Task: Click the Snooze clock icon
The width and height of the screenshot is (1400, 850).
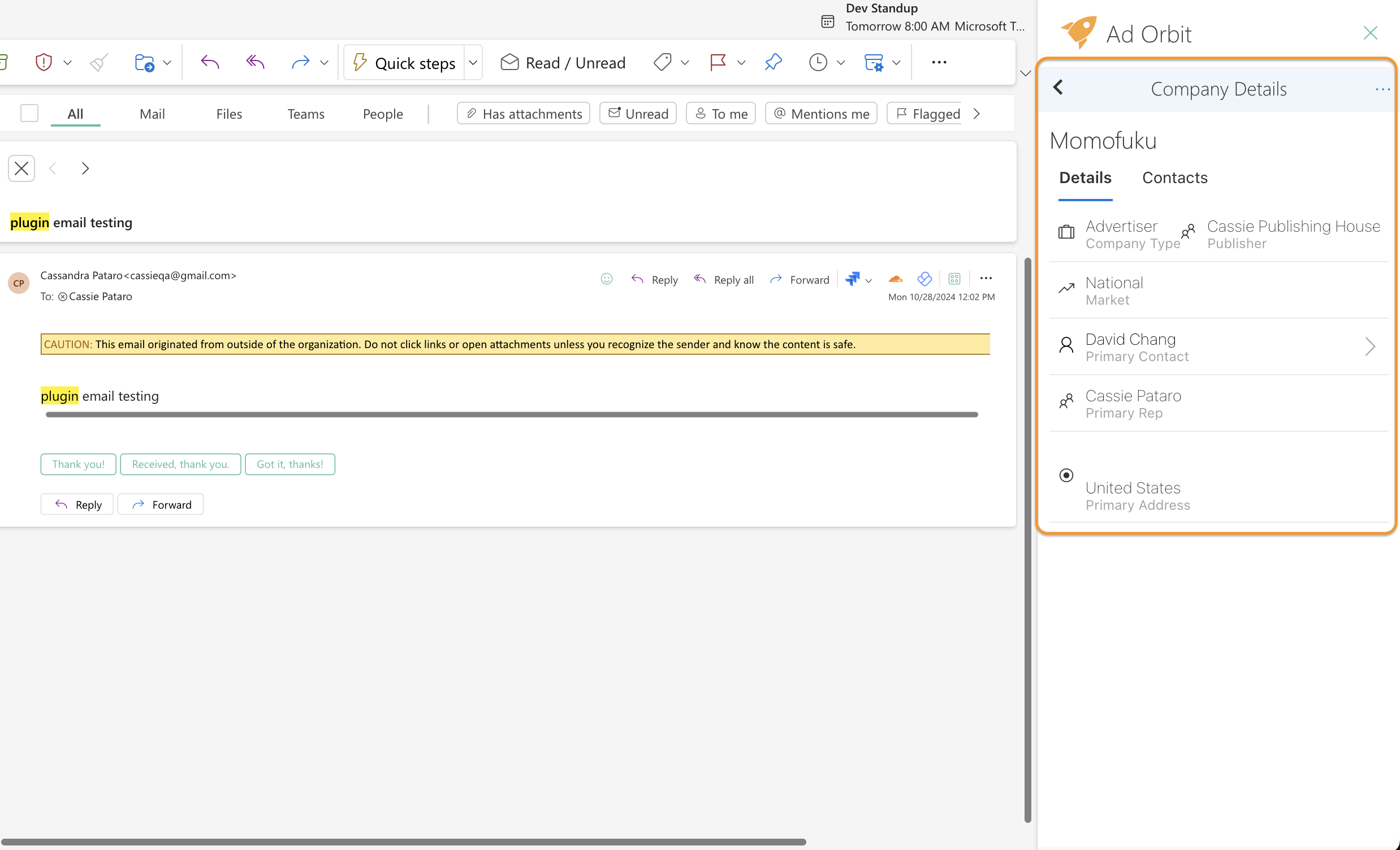Action: tap(818, 62)
